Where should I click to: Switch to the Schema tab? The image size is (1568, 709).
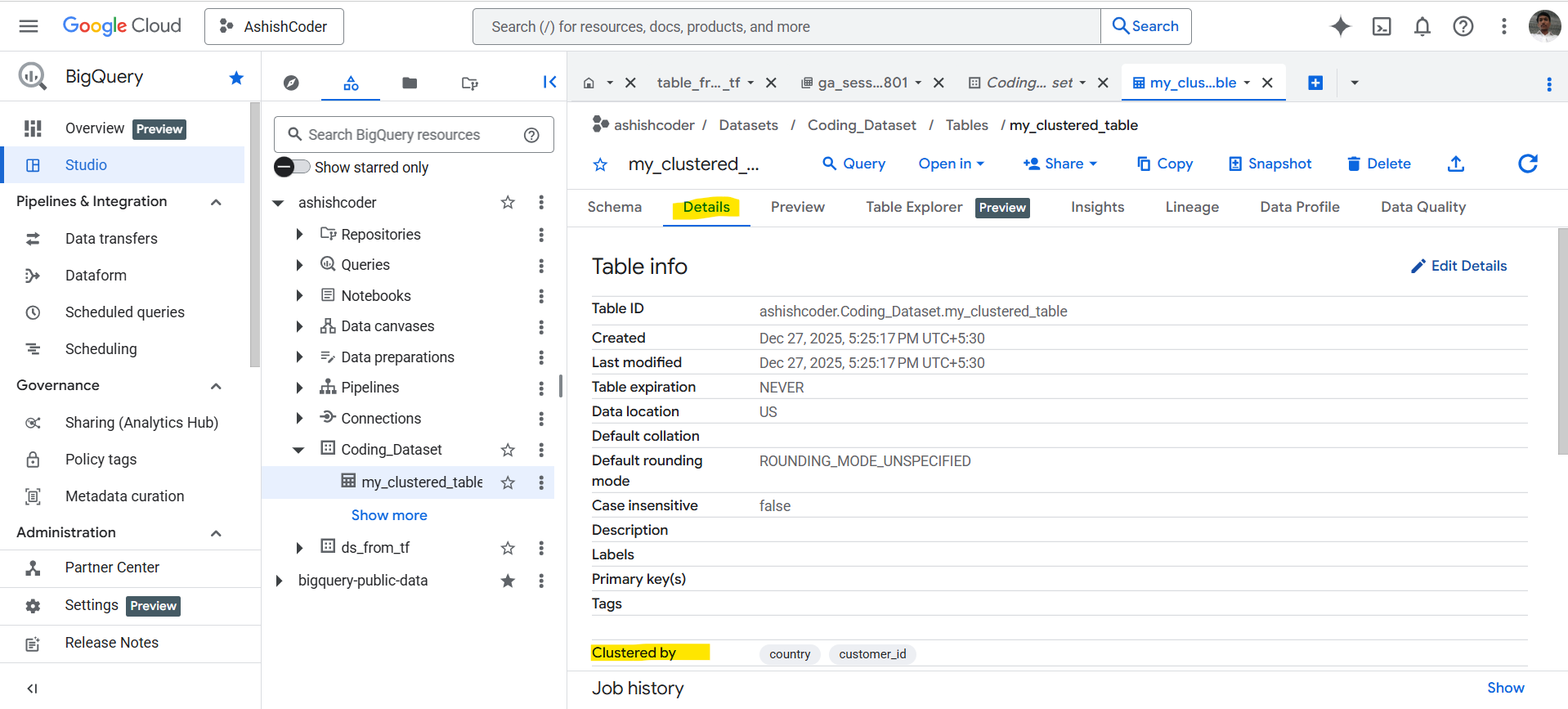click(x=615, y=207)
